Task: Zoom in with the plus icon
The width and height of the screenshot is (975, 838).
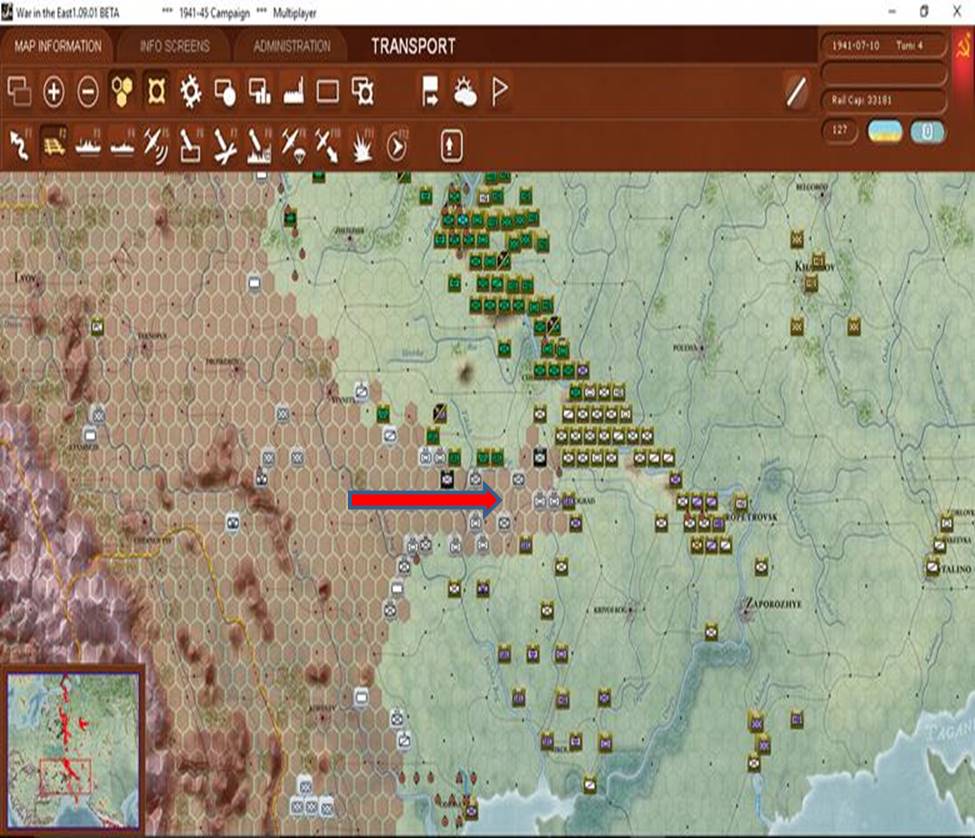Action: (54, 92)
